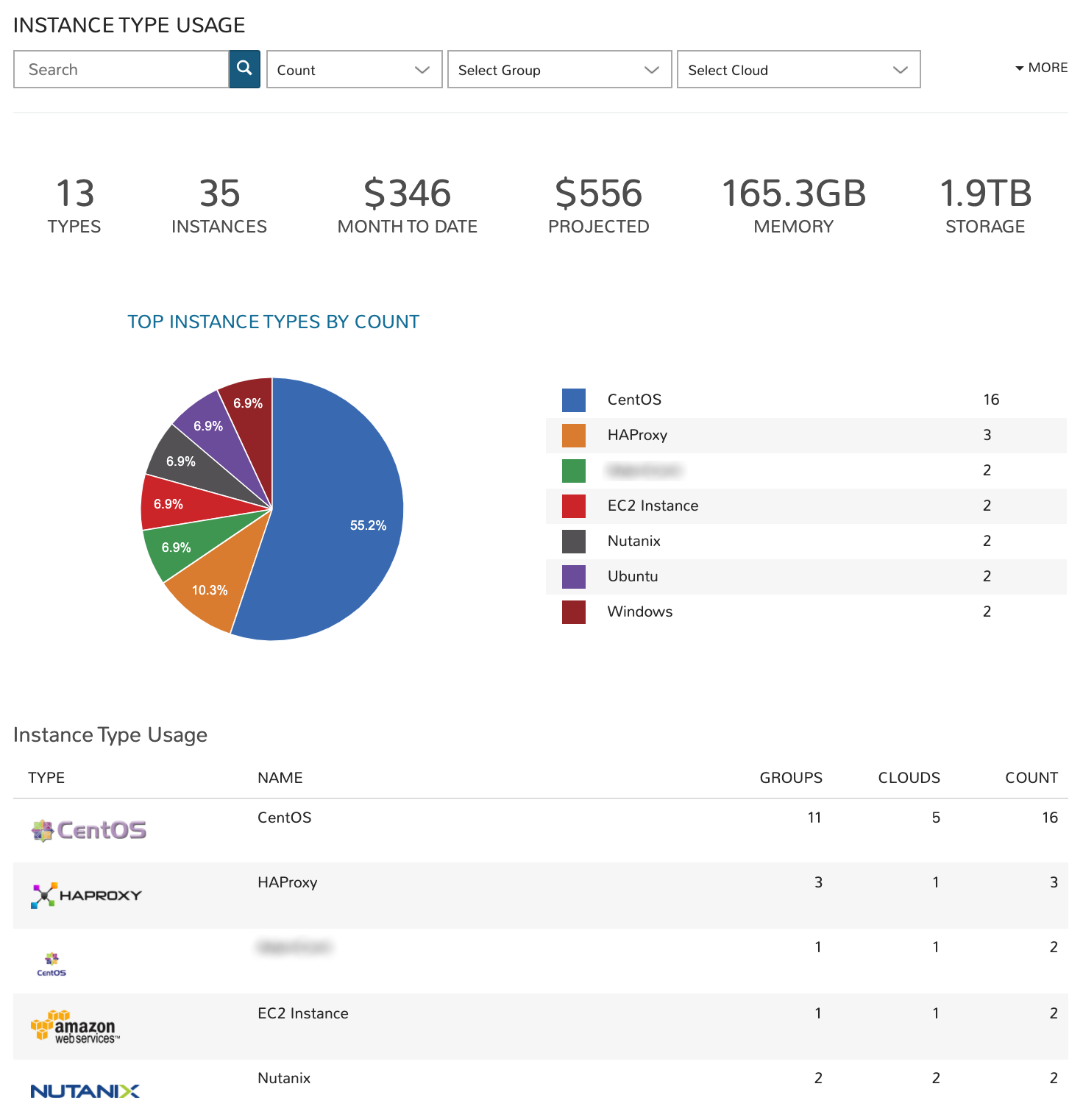The image size is (1083, 1120).
Task: Click the Amazon Web Services logo
Action: (x=74, y=1027)
